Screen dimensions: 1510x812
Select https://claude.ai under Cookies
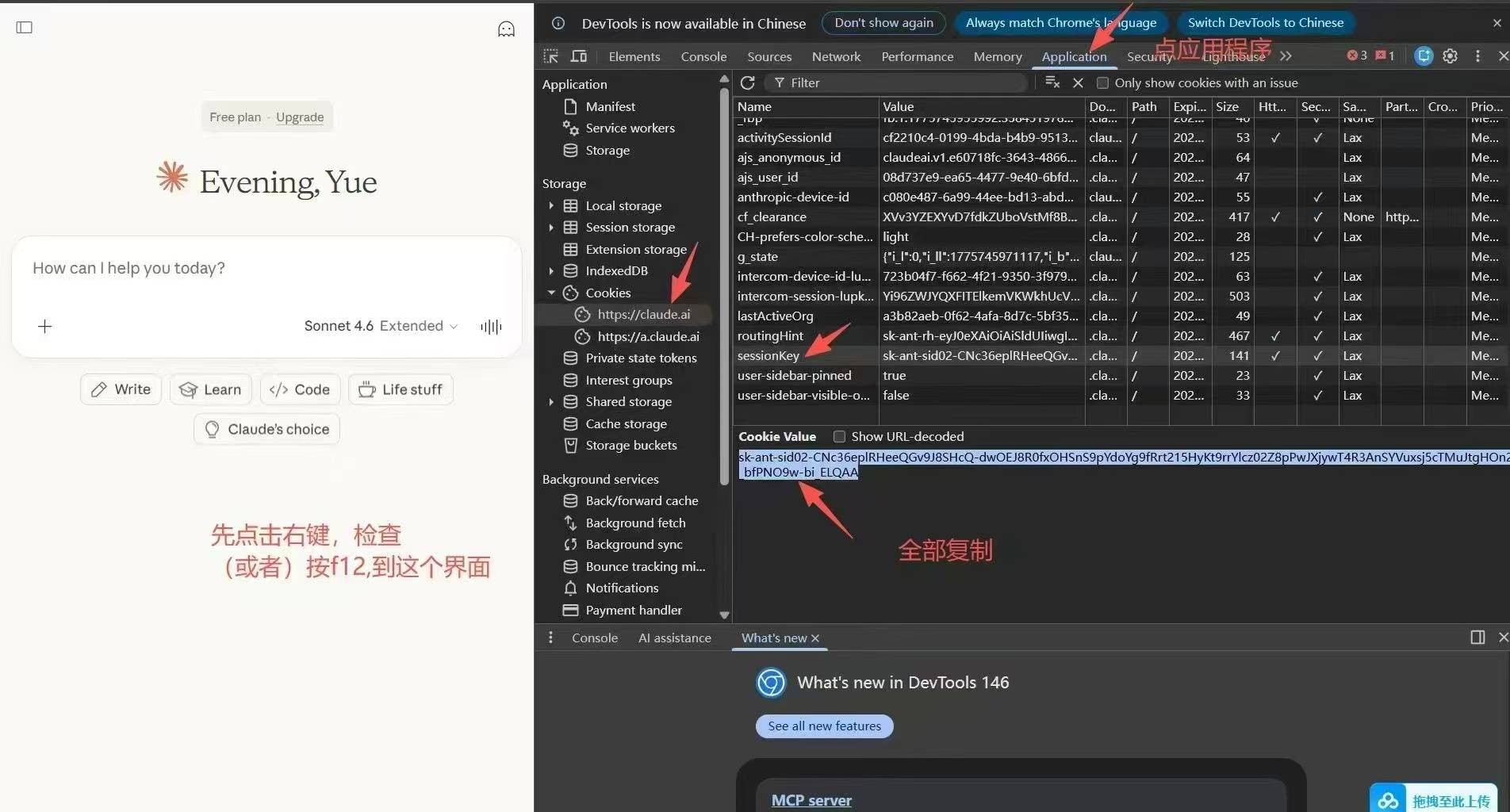[x=643, y=314]
